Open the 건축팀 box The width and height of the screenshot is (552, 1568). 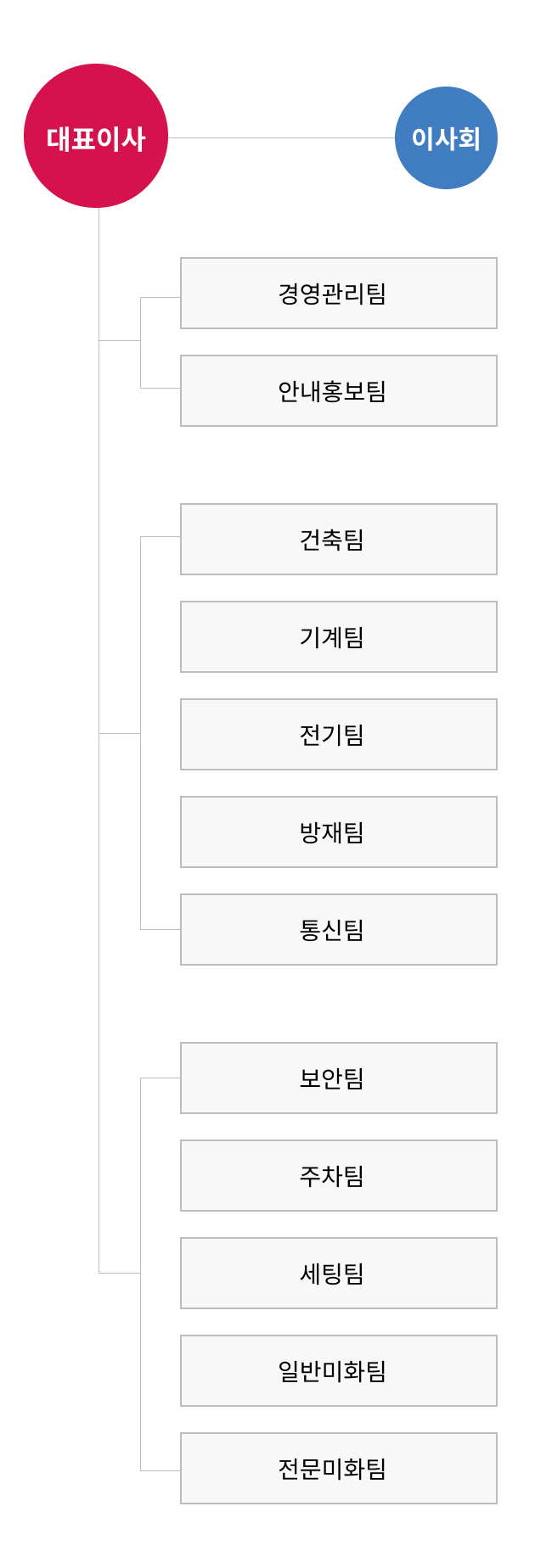click(339, 540)
